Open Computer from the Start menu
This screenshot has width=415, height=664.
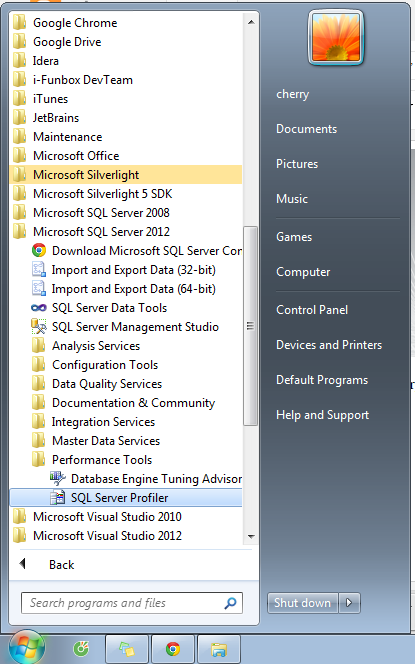tap(303, 272)
